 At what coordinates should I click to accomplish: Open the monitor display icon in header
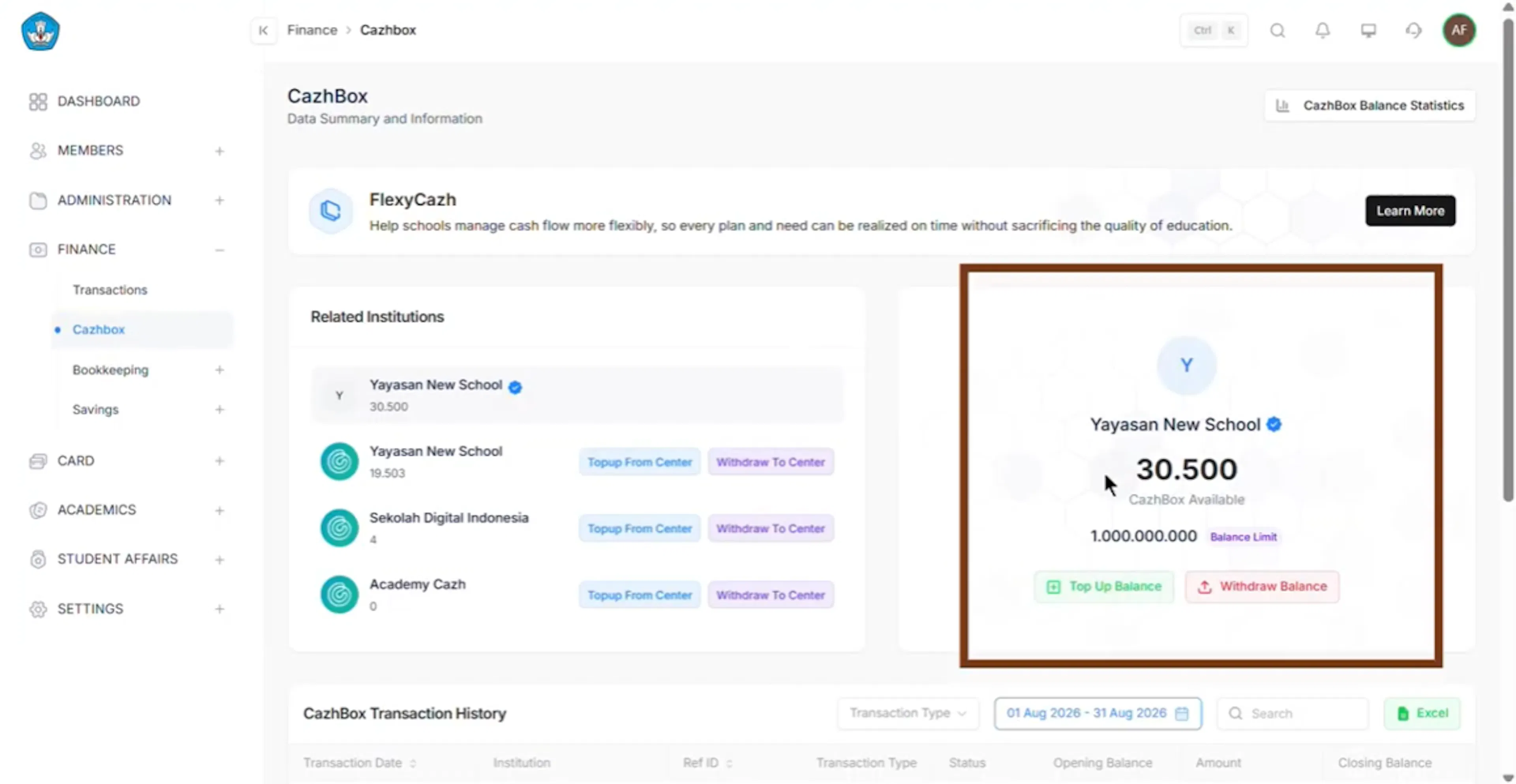(1368, 30)
